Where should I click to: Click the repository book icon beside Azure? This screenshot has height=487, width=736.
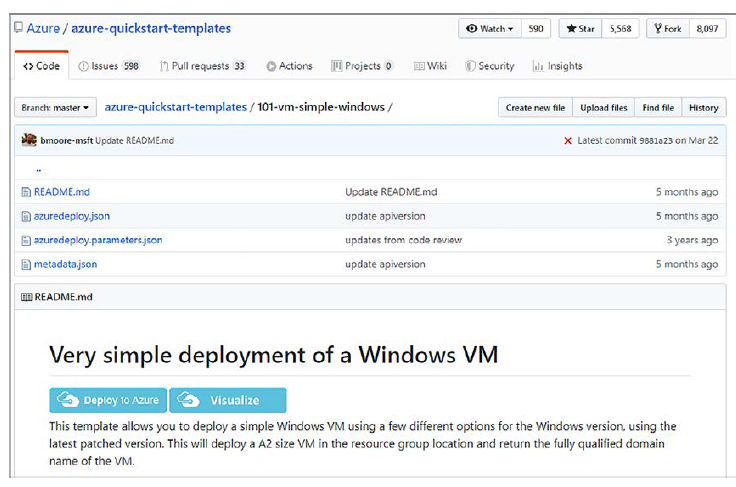pyautogui.click(x=18, y=28)
